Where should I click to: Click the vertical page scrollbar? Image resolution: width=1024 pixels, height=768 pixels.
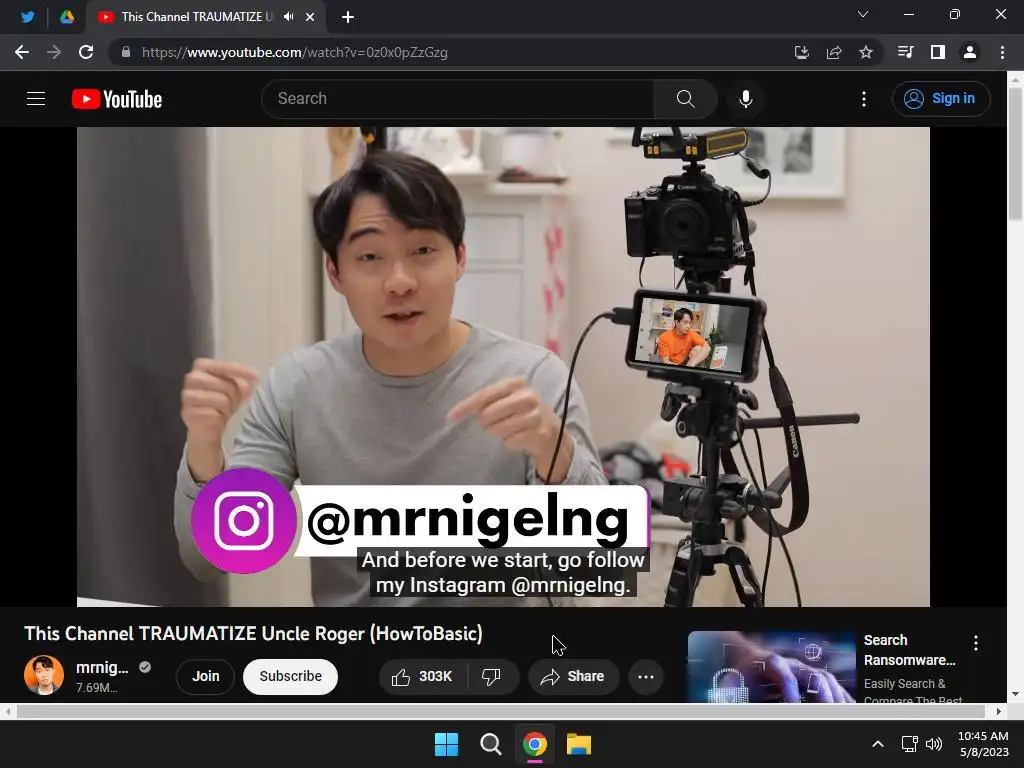click(x=1015, y=153)
